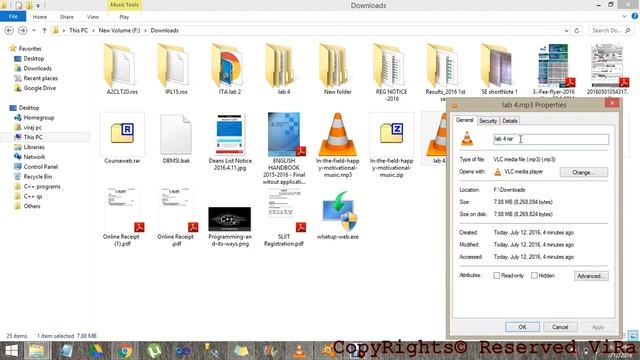The height and width of the screenshot is (360, 640).
Task: Open the IPL15.ros folder
Action: pos(176,69)
